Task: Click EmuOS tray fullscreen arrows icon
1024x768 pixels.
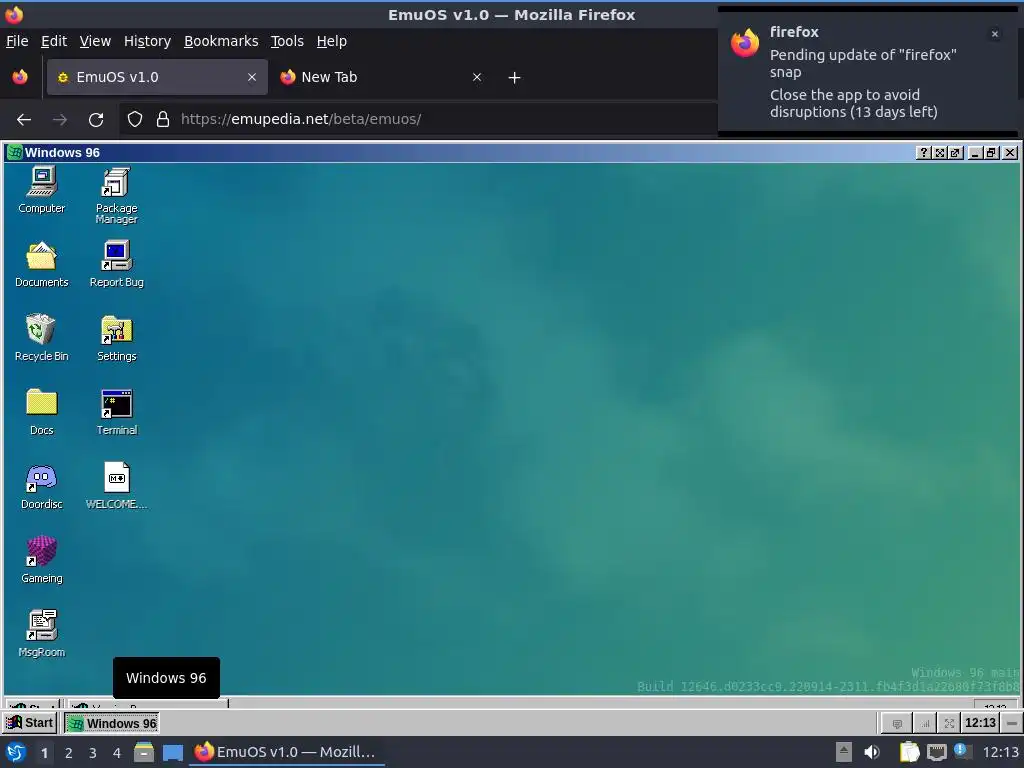Action: point(950,723)
